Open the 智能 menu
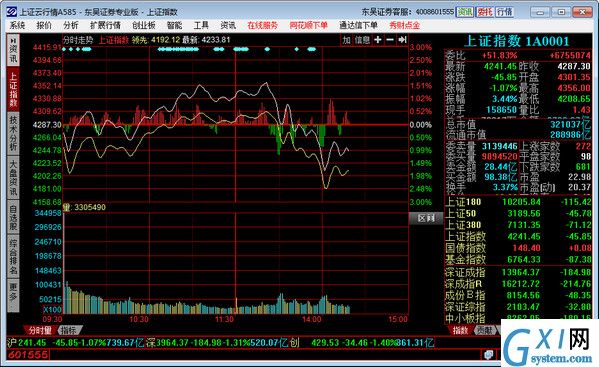 [174, 26]
